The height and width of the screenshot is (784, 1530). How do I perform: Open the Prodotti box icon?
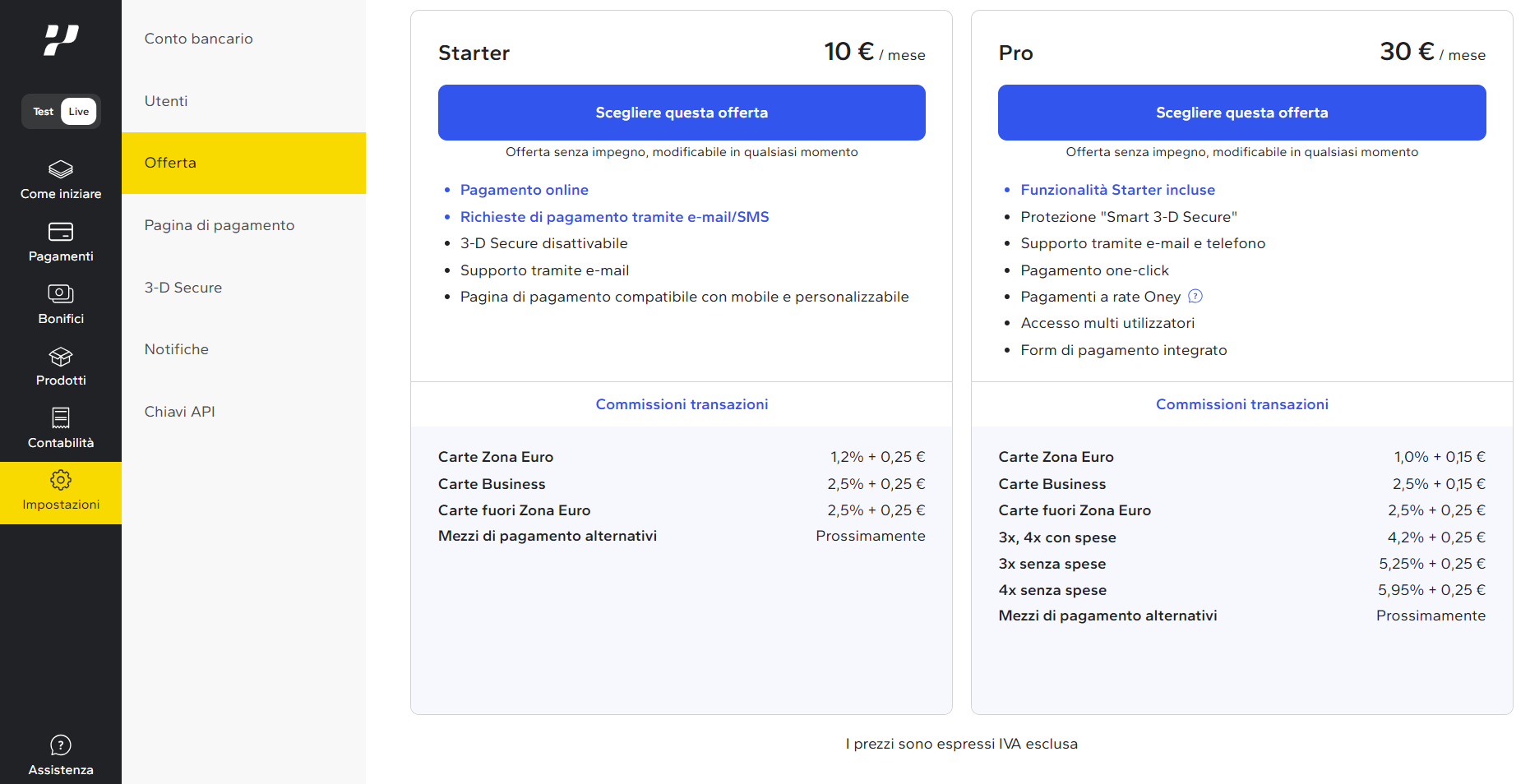point(61,357)
